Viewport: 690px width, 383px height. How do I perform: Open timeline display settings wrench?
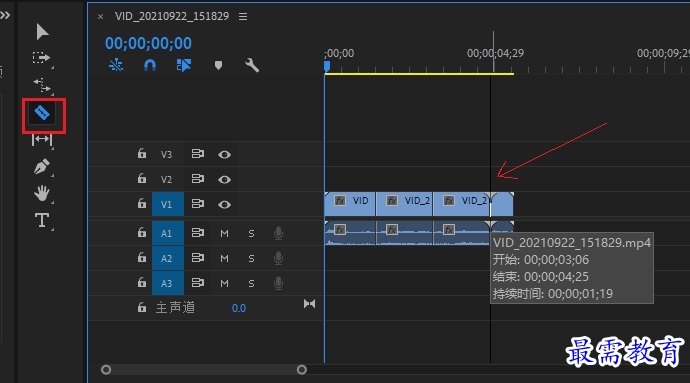[252, 65]
